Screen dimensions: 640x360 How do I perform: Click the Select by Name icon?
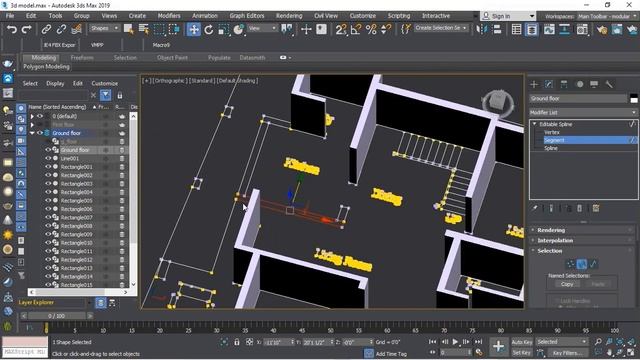pos(144,29)
